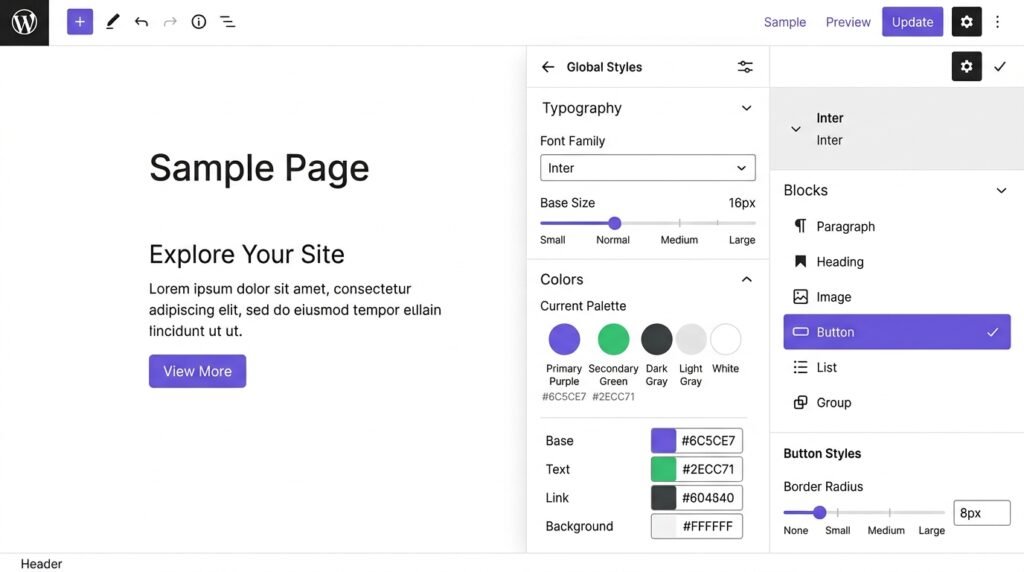Pick the White palette circle
The height and width of the screenshot is (572, 1024).
pos(726,339)
